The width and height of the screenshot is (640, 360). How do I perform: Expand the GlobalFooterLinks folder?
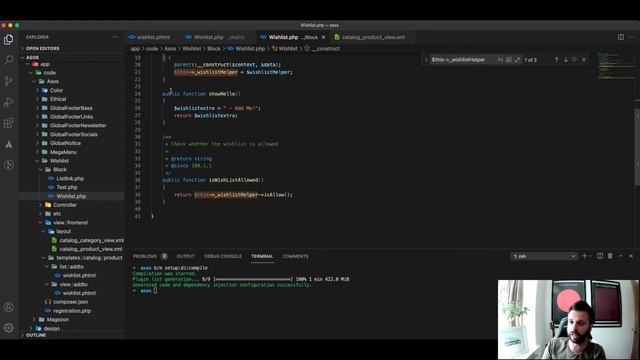[71, 117]
